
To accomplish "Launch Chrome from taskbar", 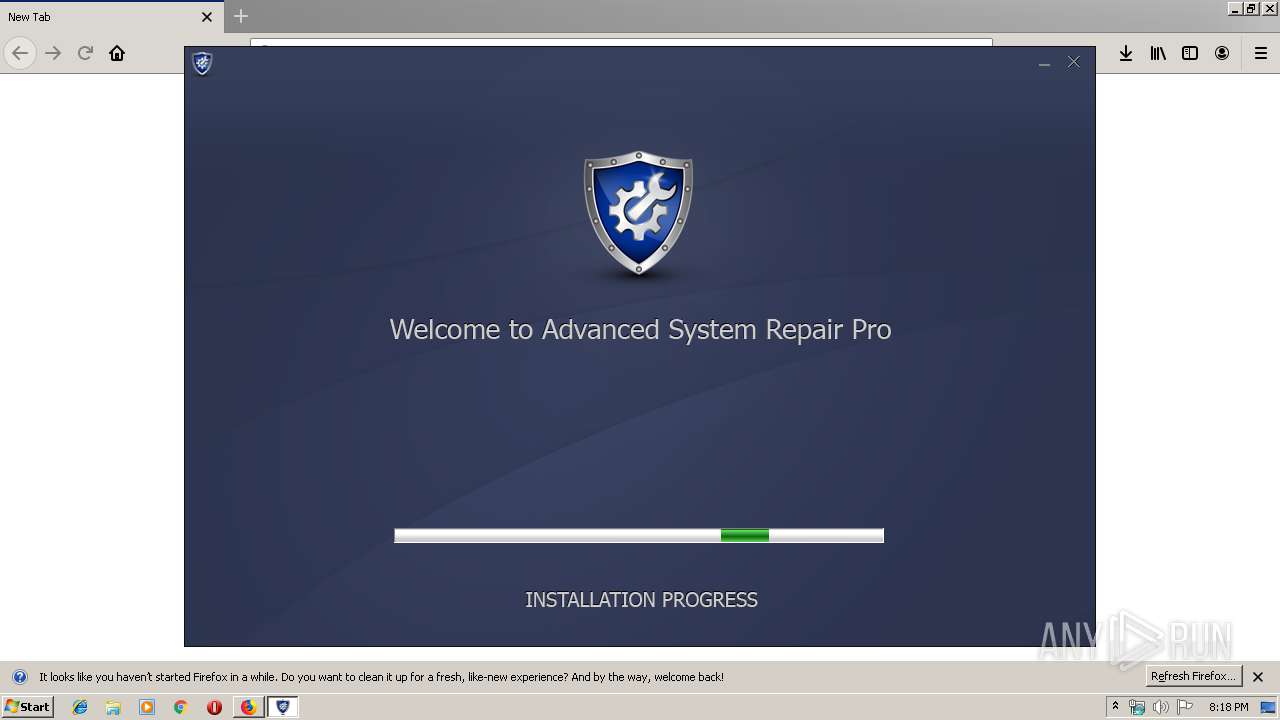I will tap(180, 707).
